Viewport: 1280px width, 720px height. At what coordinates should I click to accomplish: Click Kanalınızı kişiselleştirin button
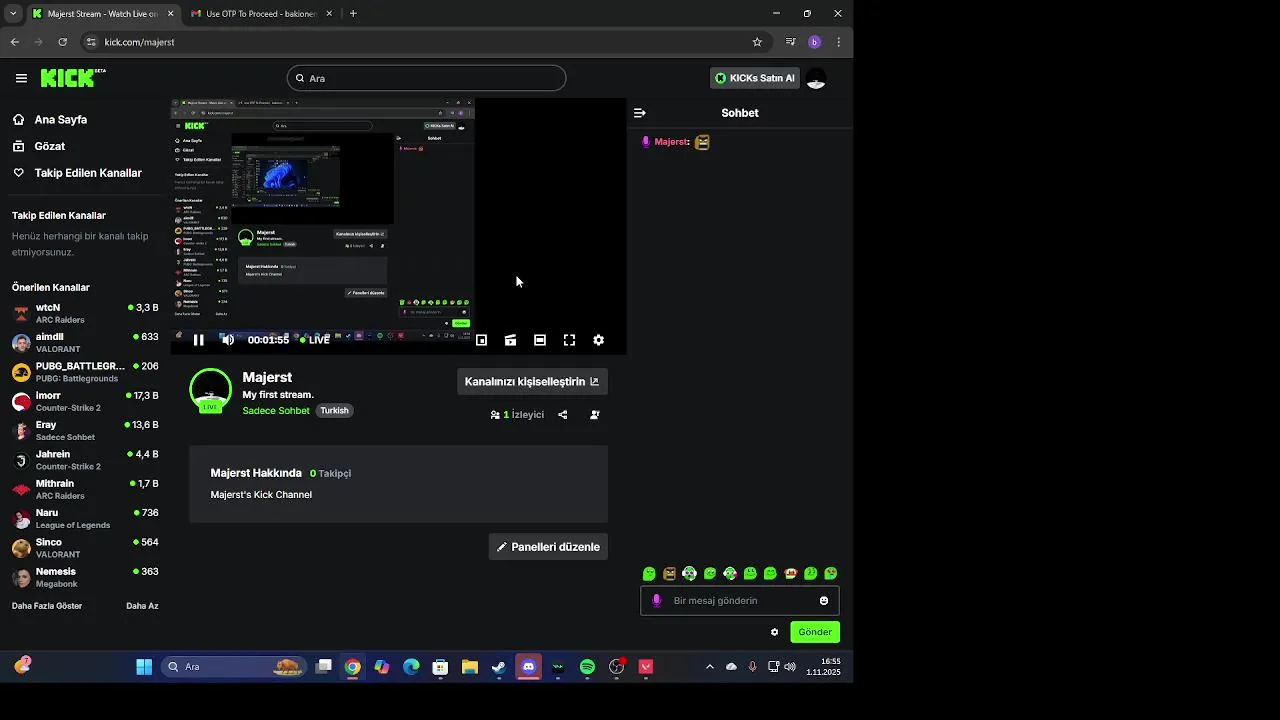[532, 381]
